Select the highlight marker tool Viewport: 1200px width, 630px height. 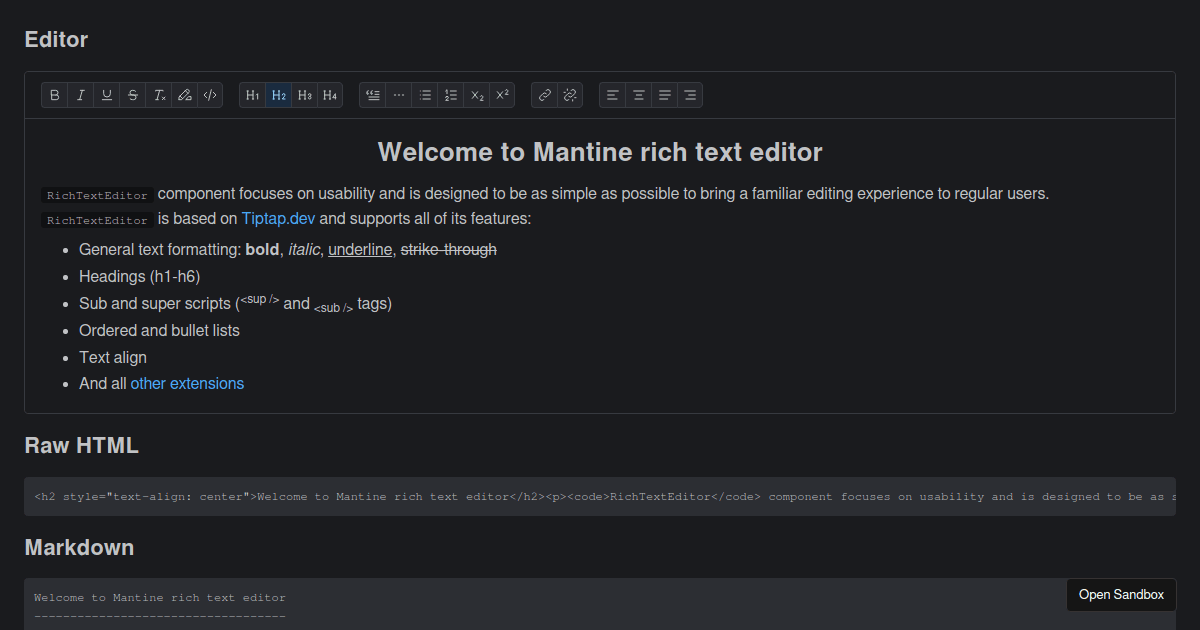[184, 95]
